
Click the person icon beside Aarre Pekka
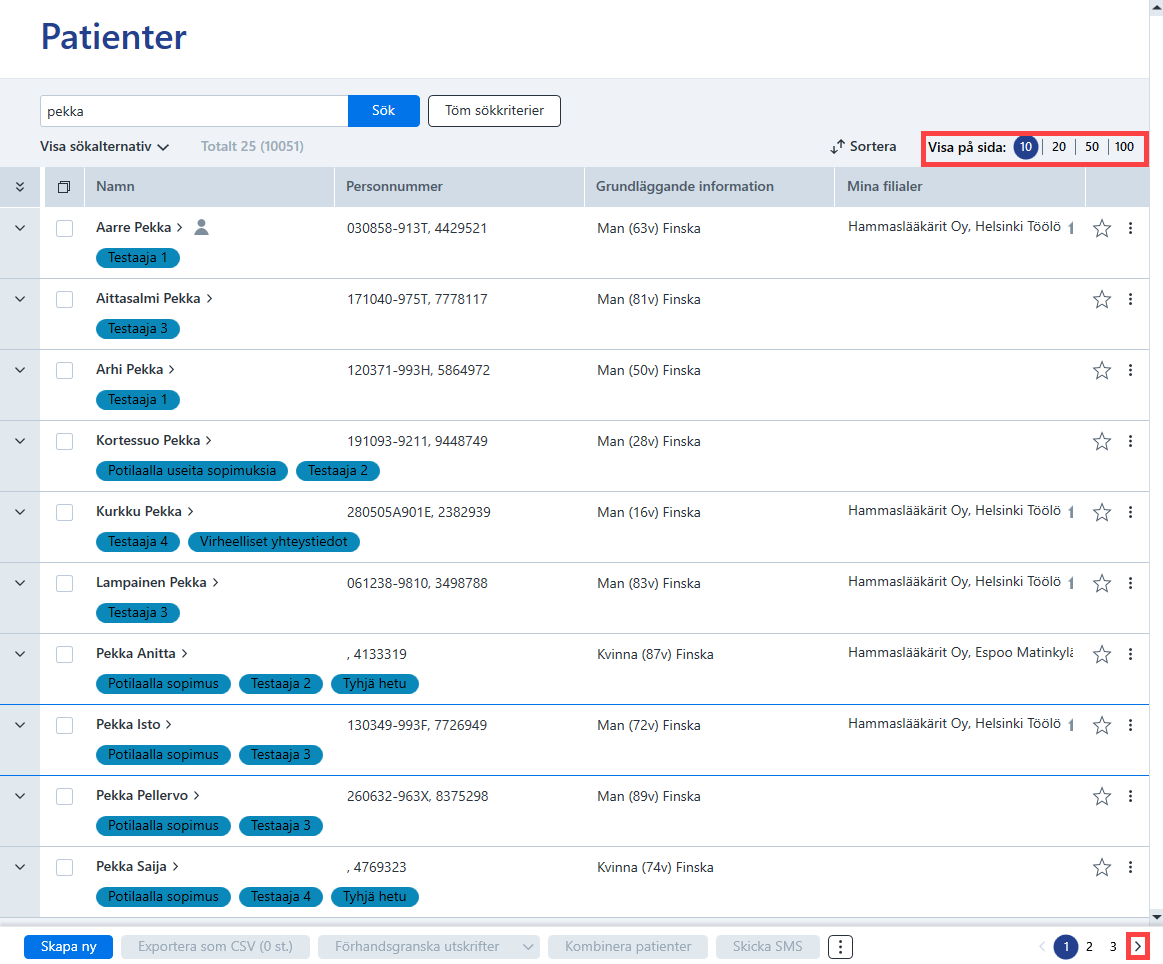201,228
